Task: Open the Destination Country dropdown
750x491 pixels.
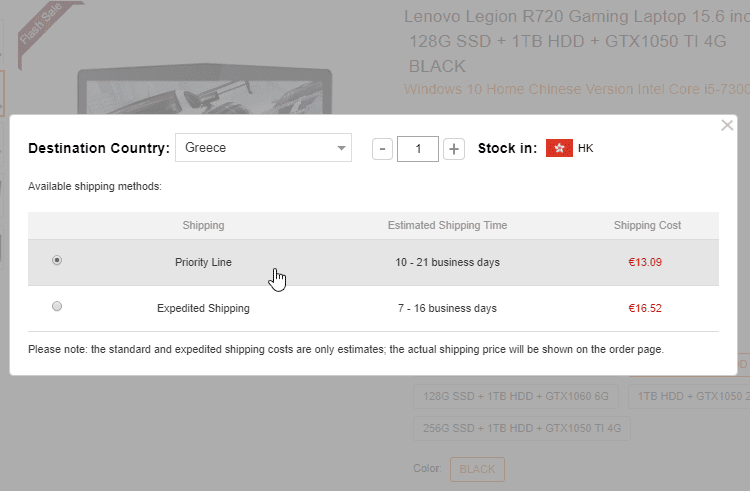Action: pos(263,148)
